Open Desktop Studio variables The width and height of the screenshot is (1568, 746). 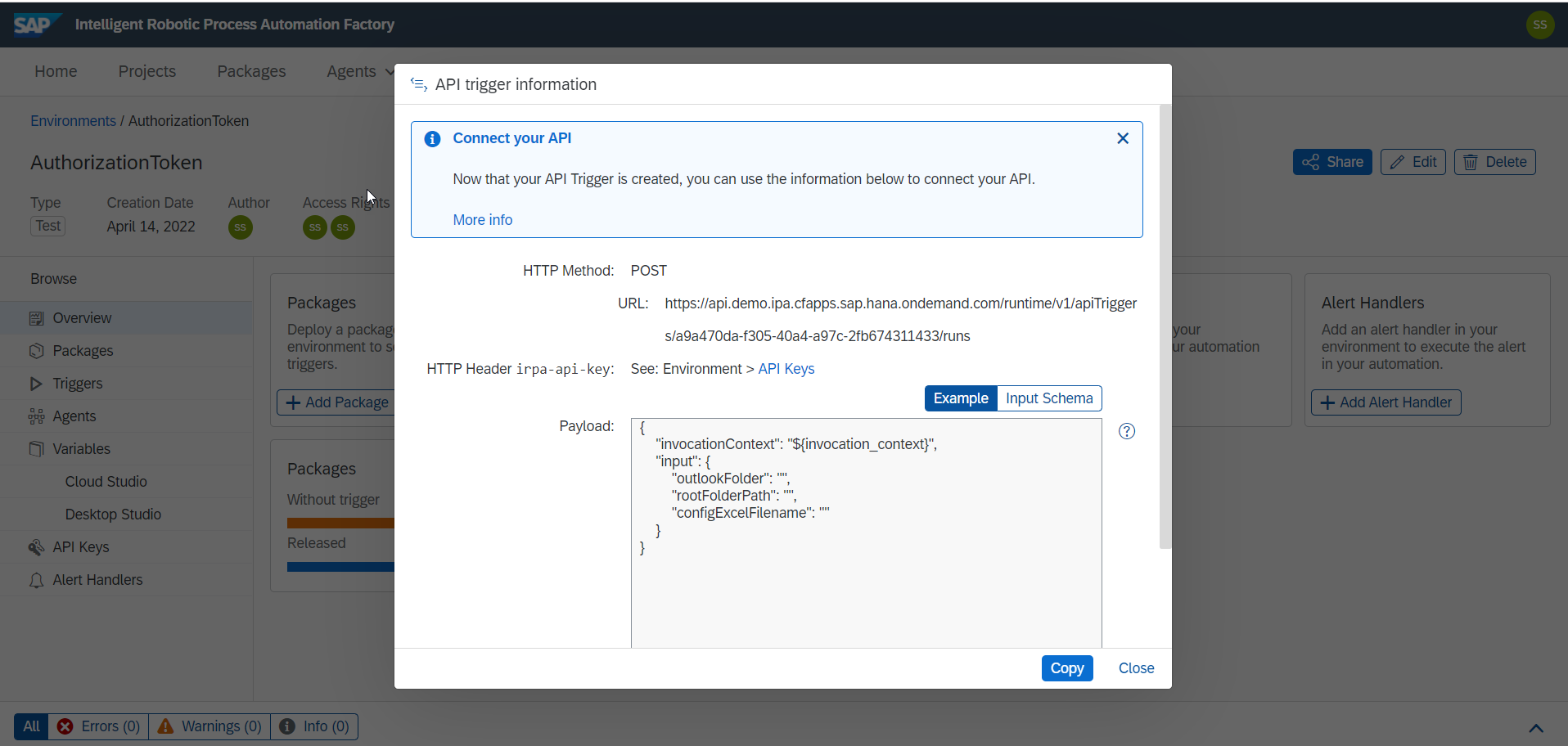[126, 515]
